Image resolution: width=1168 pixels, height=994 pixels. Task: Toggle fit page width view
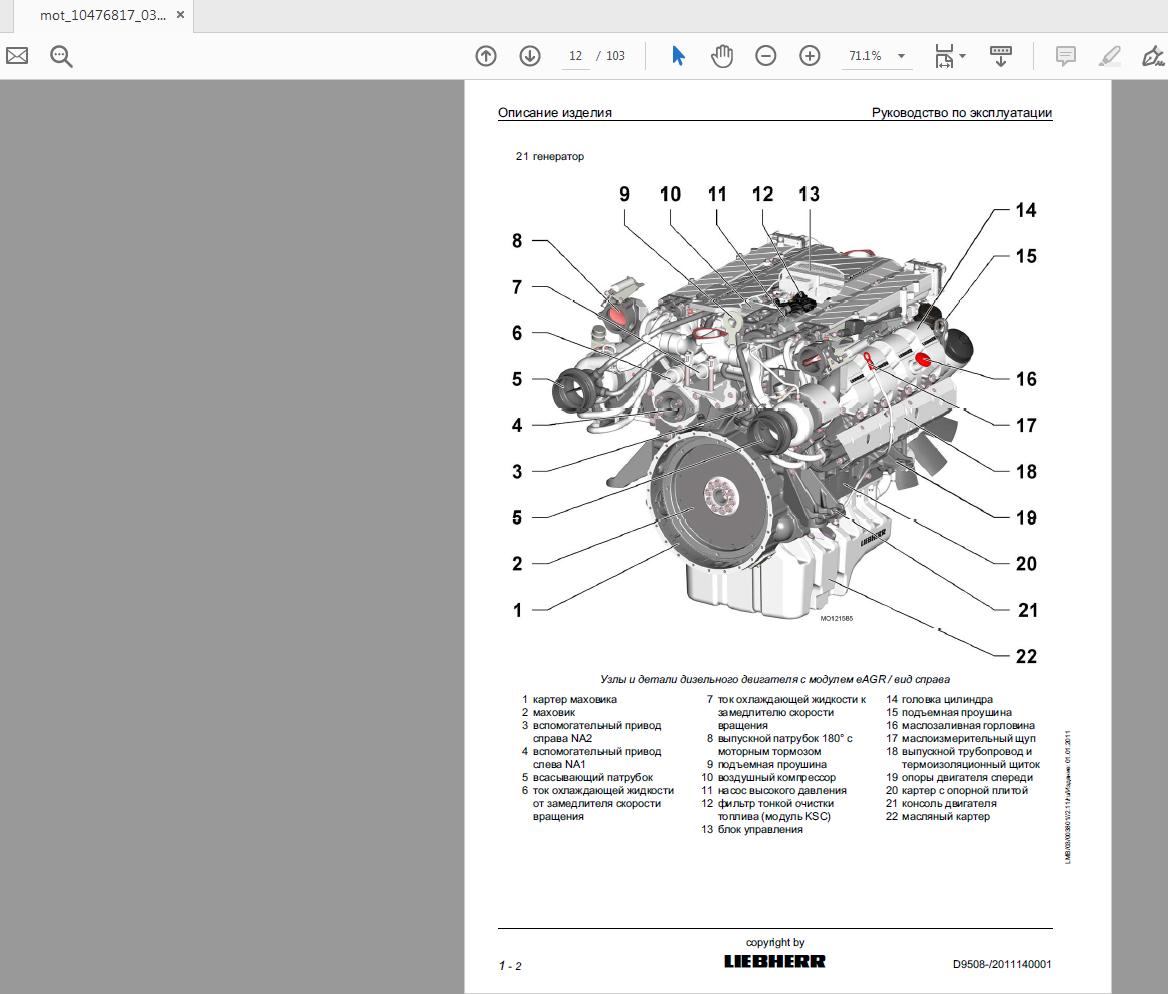(x=944, y=56)
